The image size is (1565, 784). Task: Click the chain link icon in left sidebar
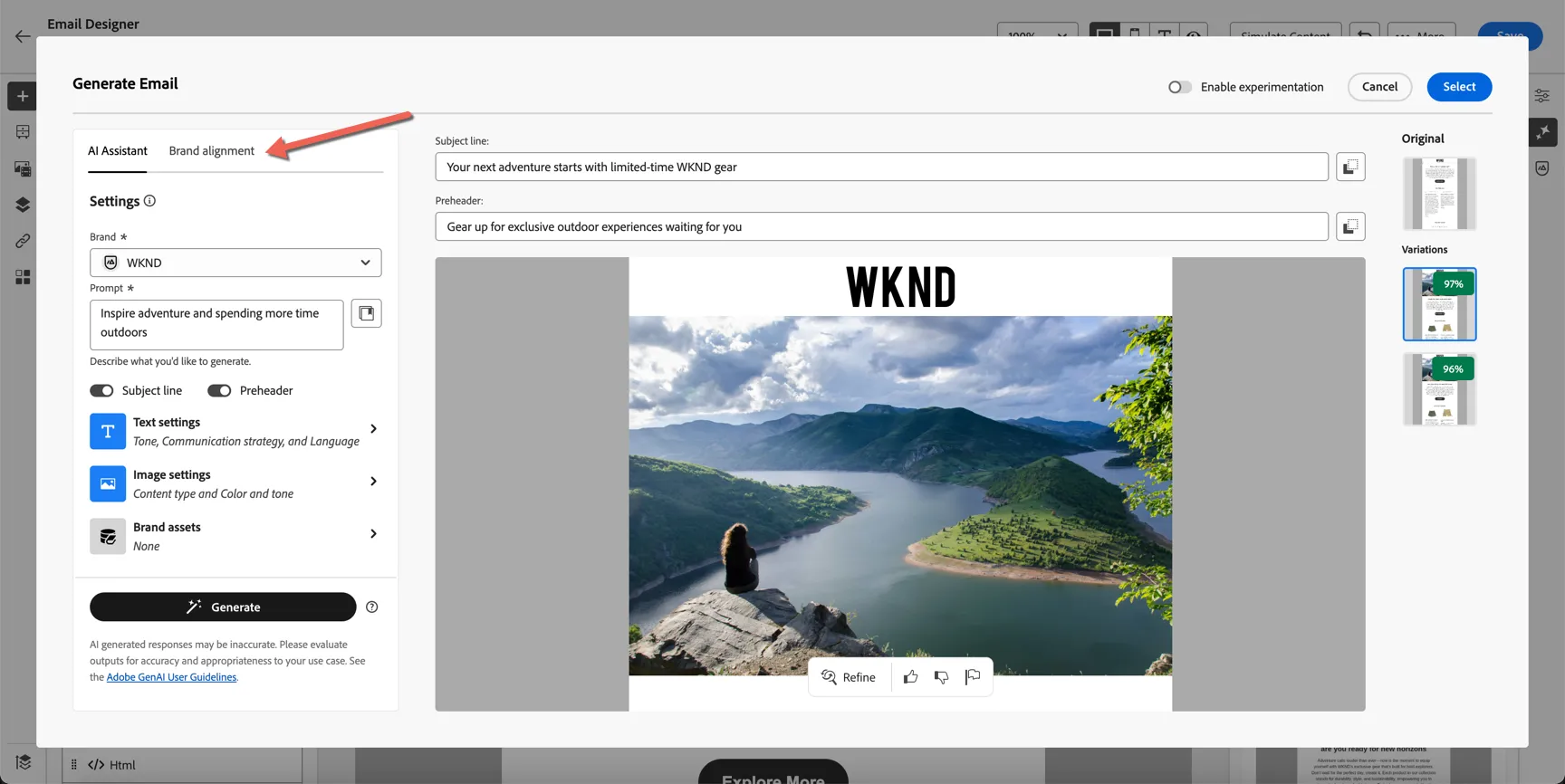click(23, 241)
